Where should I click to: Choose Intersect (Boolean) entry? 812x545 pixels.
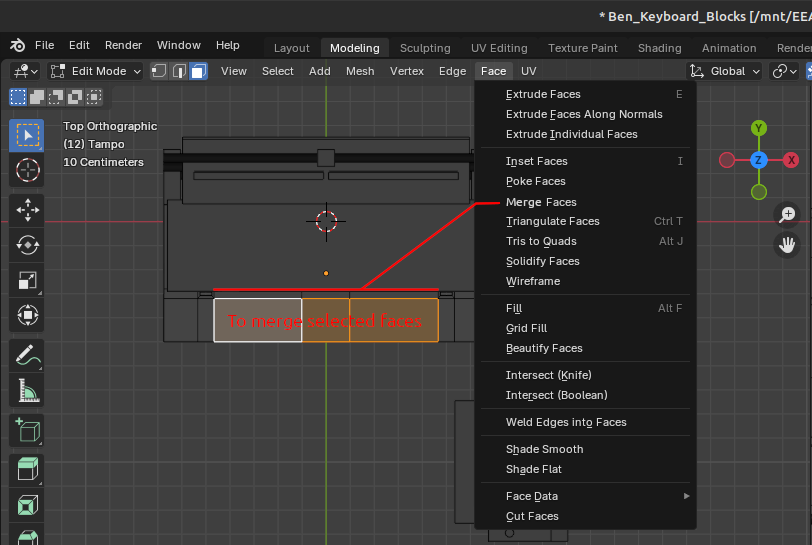(585, 395)
